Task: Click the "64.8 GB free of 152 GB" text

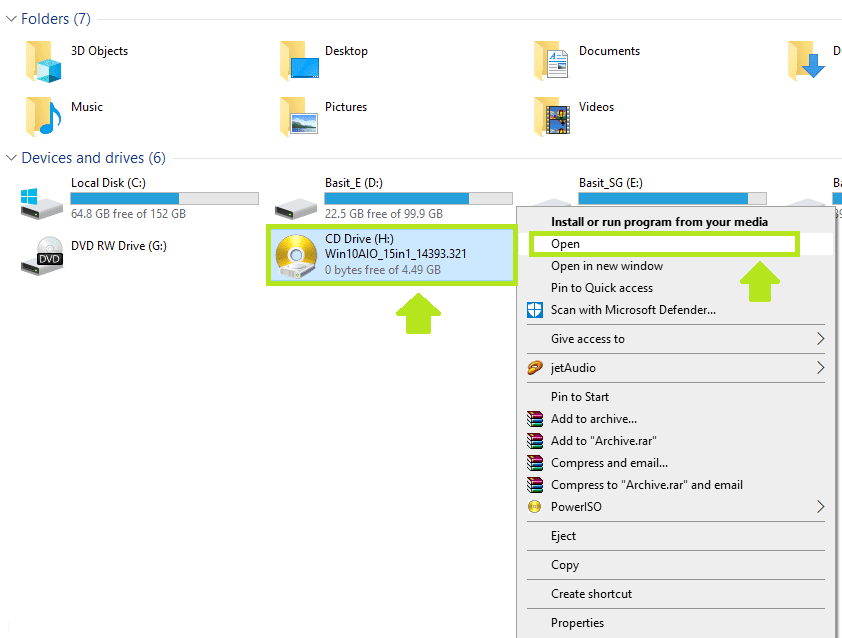Action: [x=128, y=214]
